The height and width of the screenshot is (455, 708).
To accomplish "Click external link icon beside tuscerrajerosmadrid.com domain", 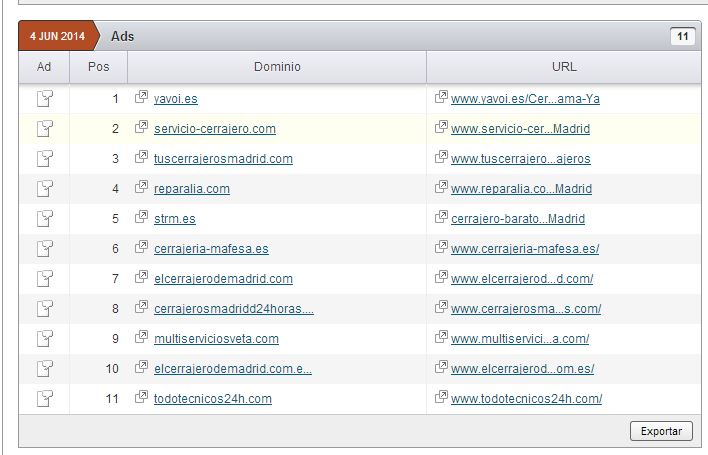I will 141,157.
